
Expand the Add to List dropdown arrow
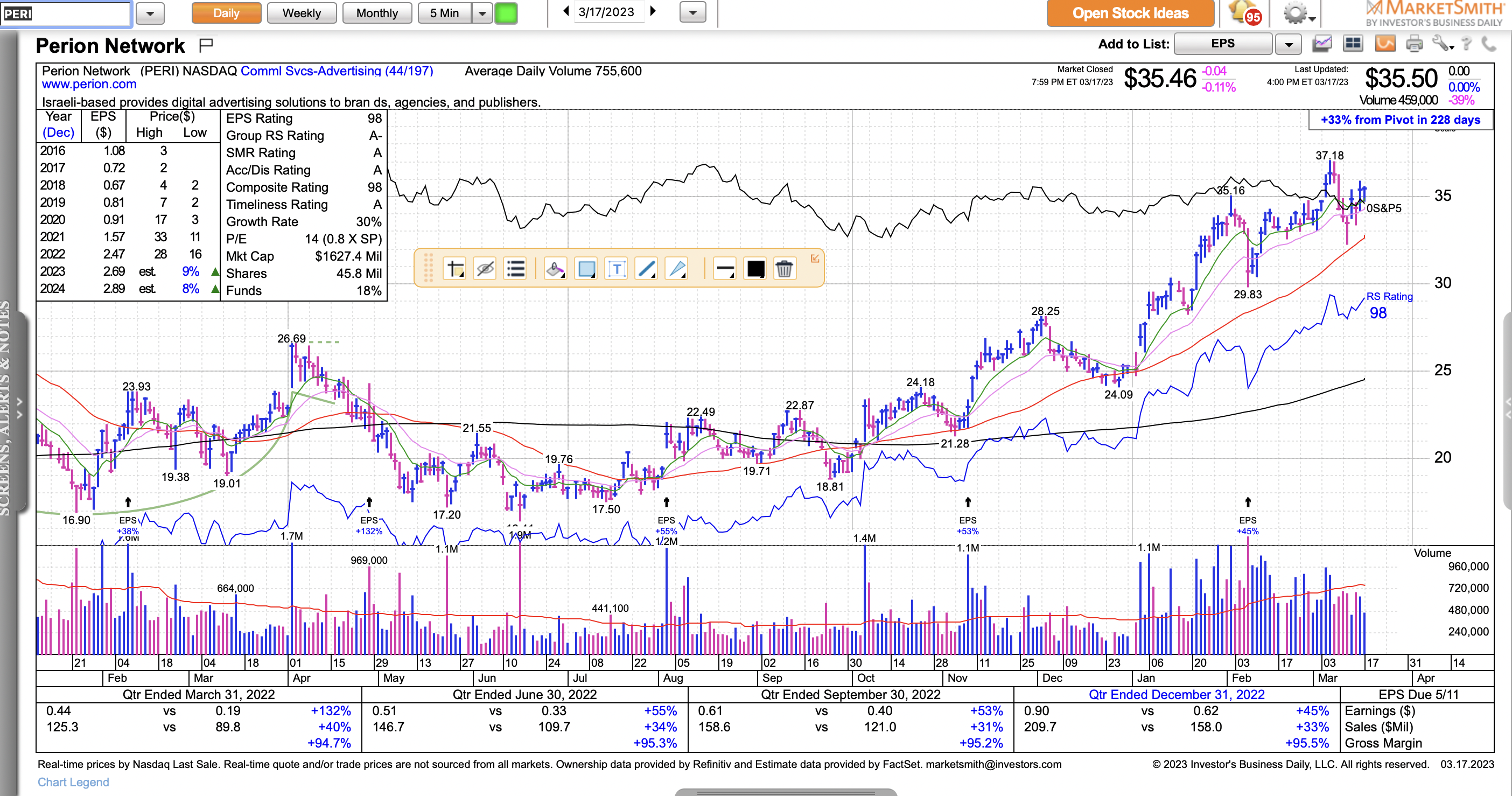1289,44
